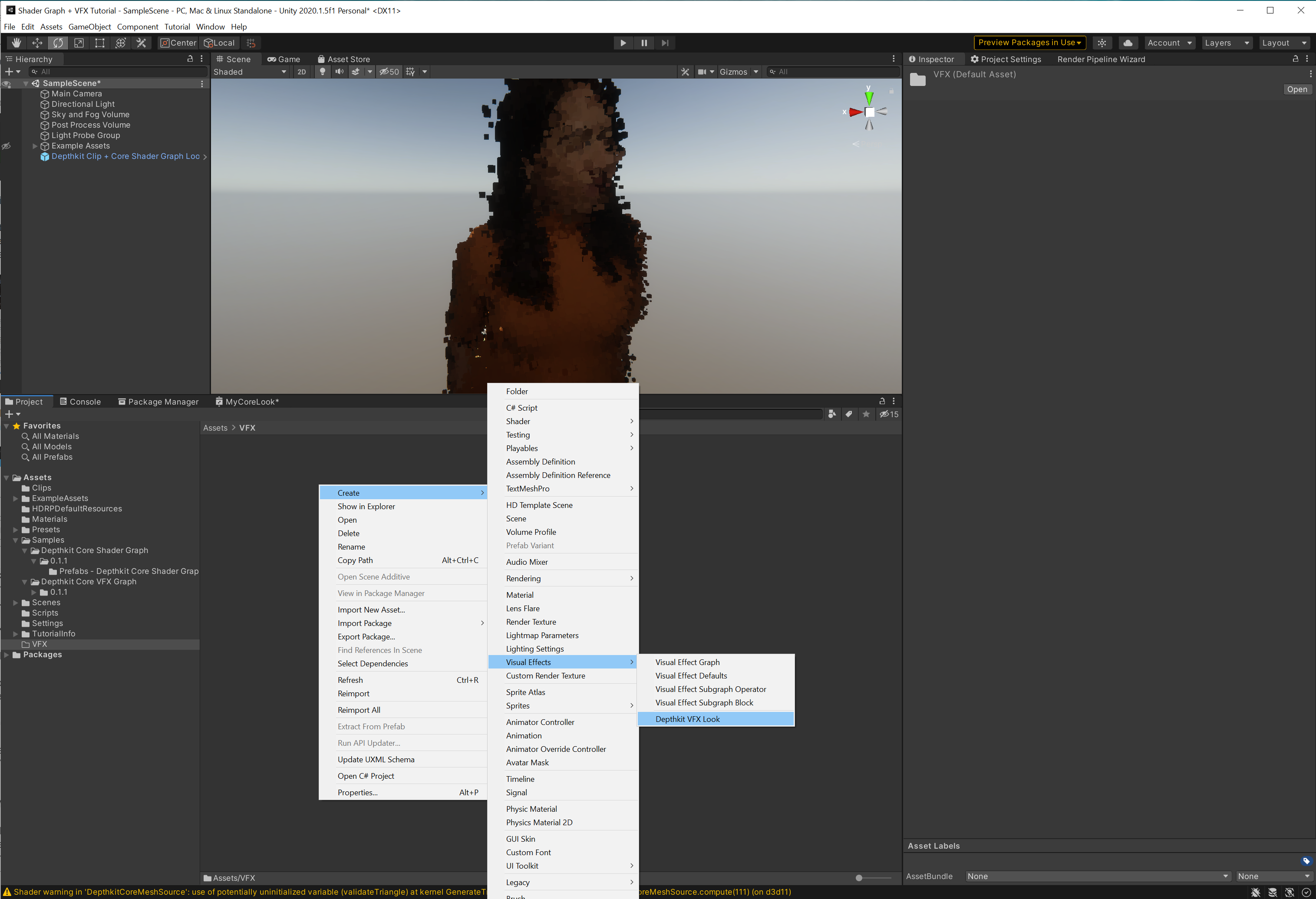The image size is (1316, 899).
Task: Click the Open button in Inspector
Action: (x=1296, y=89)
